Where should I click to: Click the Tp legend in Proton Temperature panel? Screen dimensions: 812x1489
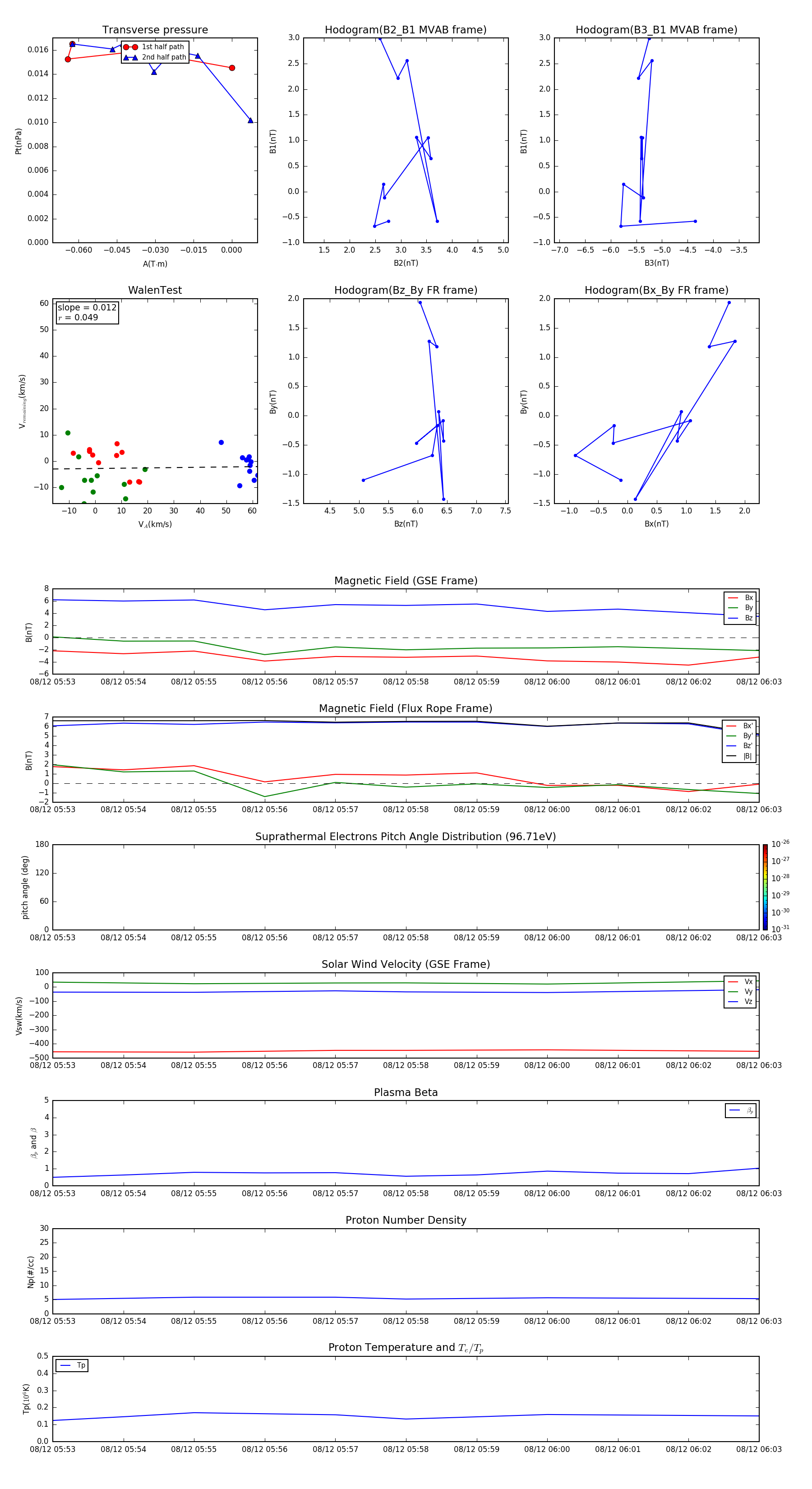click(x=72, y=1365)
